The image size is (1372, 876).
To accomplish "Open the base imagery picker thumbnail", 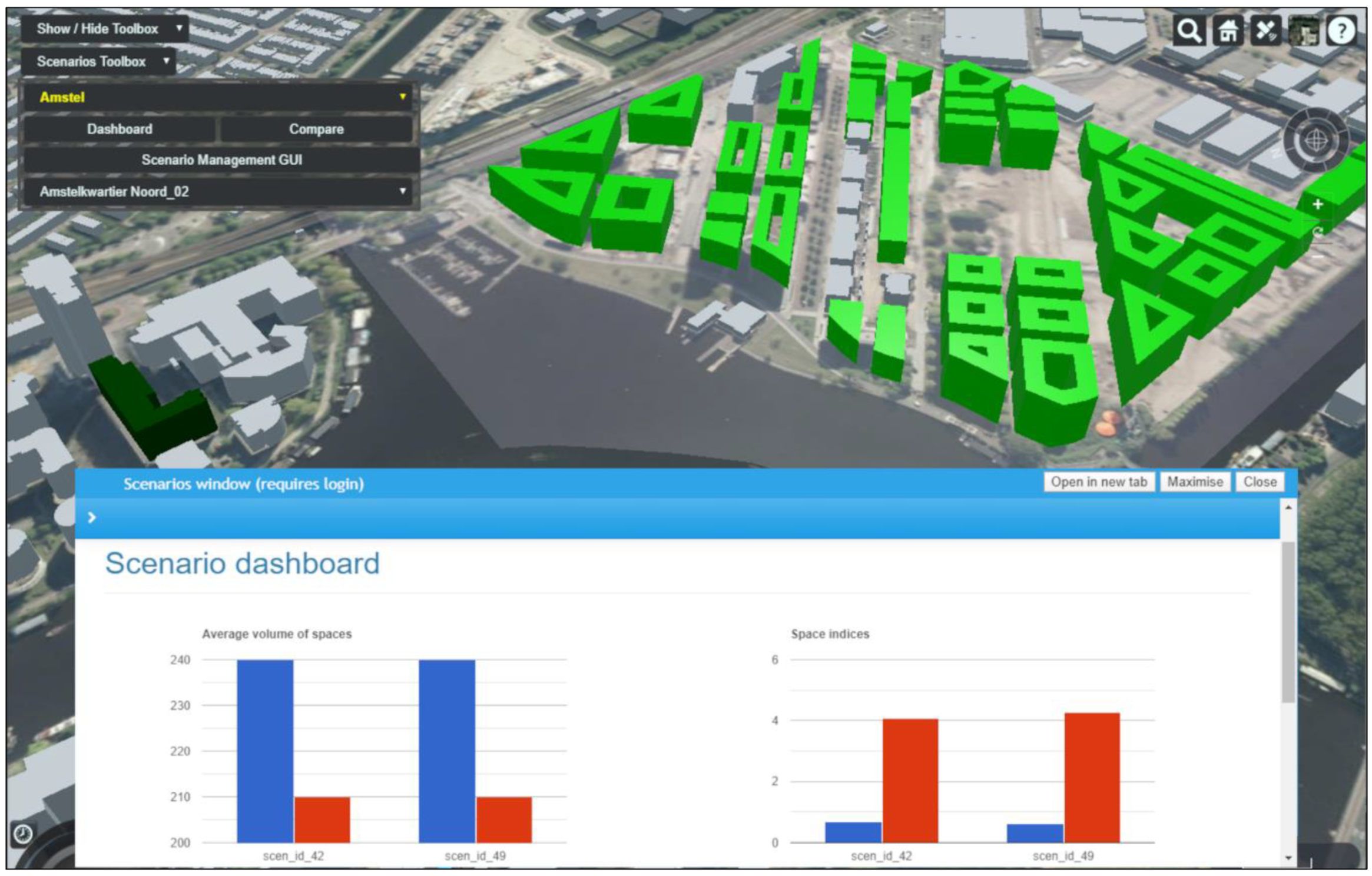I will (x=1304, y=31).
